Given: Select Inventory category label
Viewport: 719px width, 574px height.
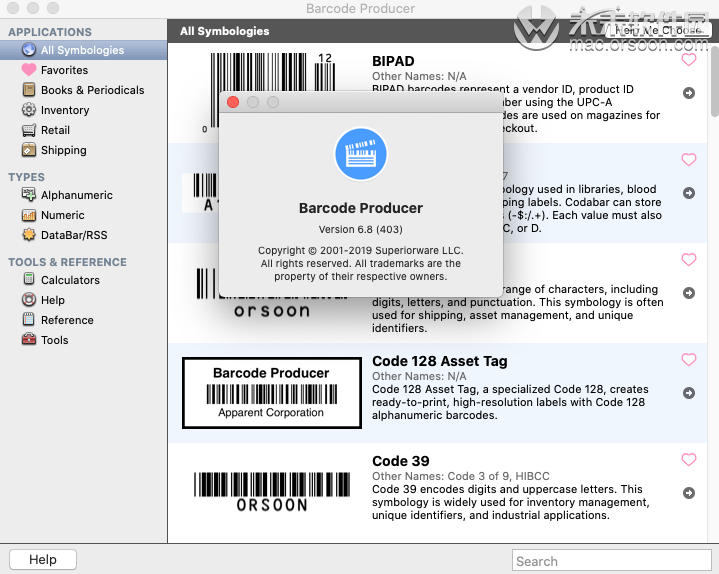Looking at the screenshot, I should 65,110.
